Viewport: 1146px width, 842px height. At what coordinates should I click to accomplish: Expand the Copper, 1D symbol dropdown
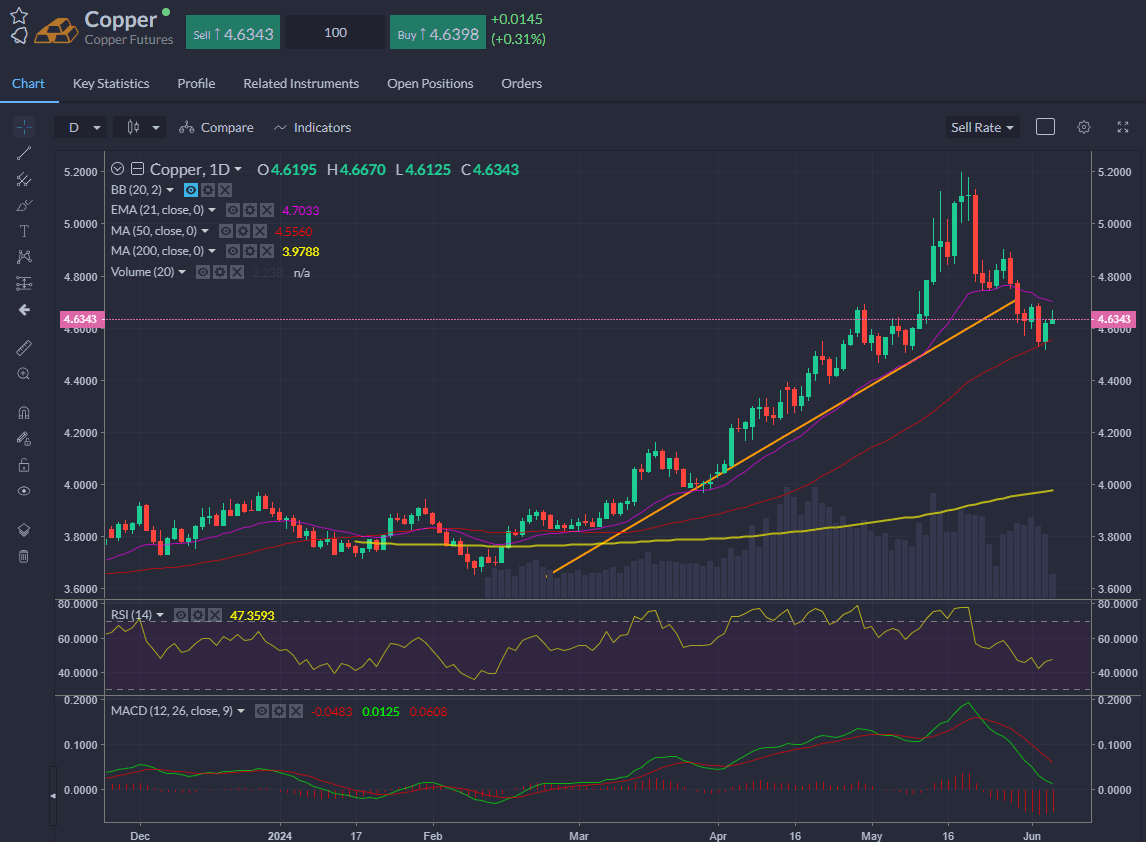point(238,170)
